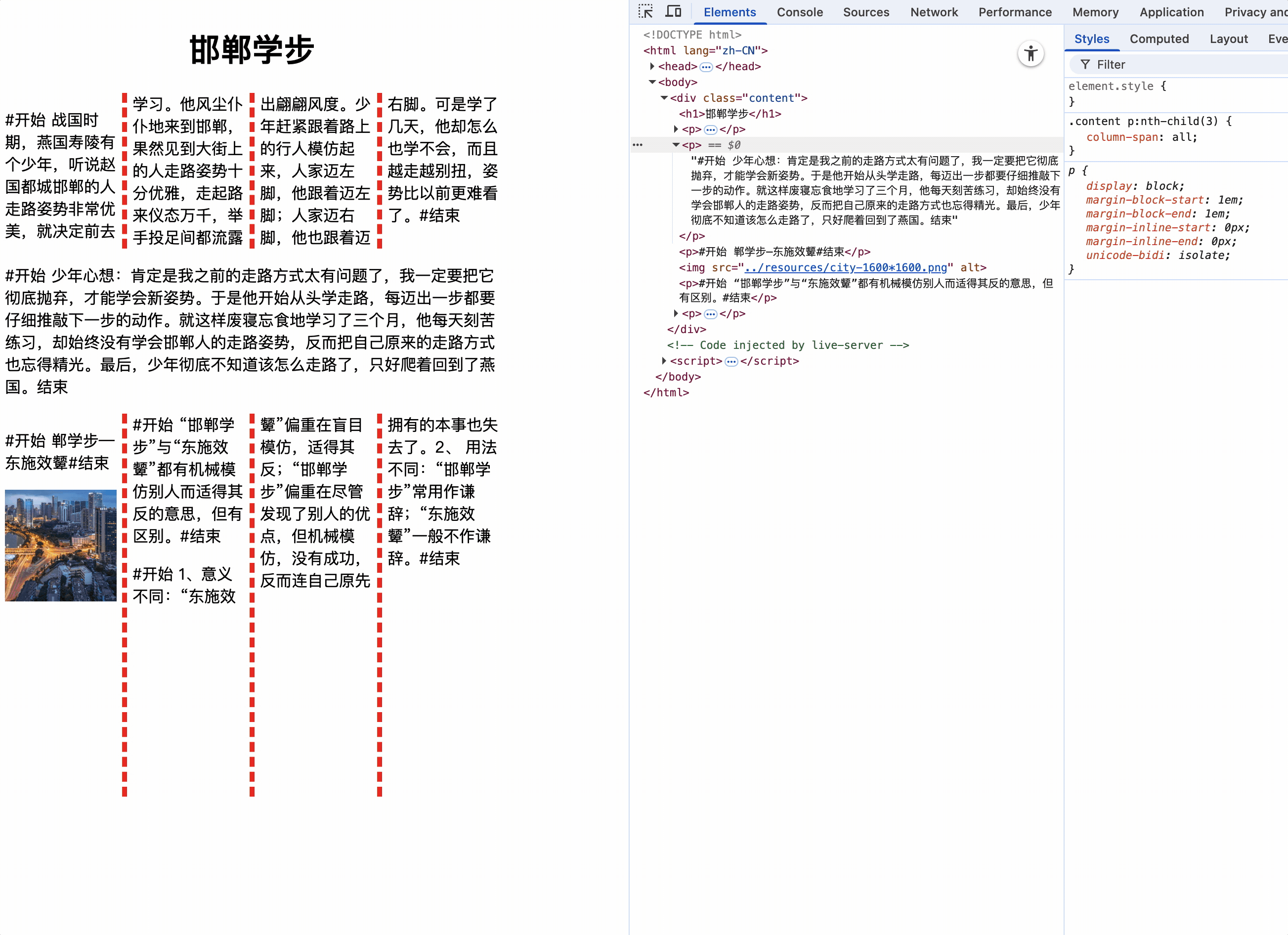Toggle the device toolbar icon
Image resolution: width=1288 pixels, height=935 pixels.
click(674, 11)
